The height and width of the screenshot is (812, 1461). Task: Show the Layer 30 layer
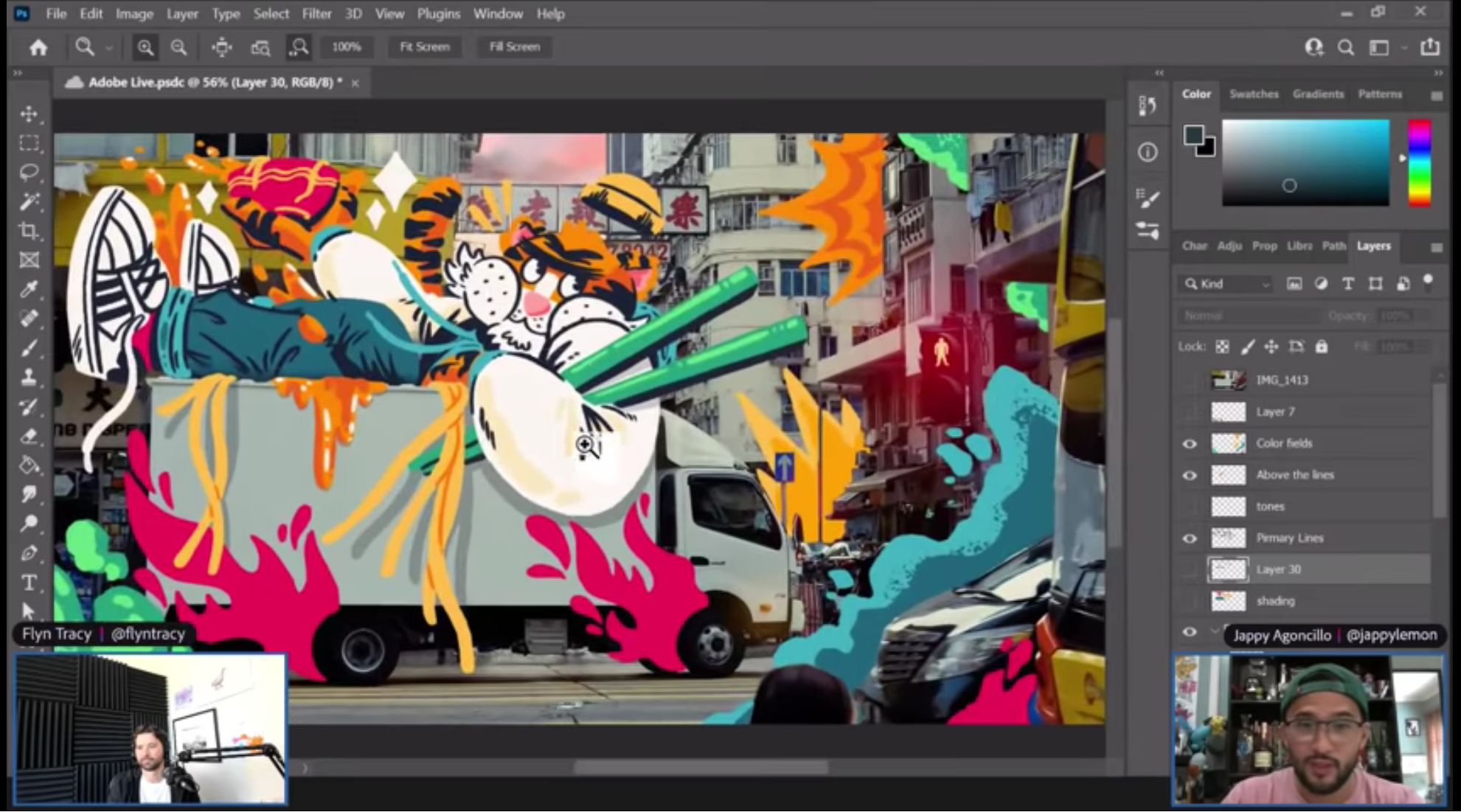(1190, 569)
